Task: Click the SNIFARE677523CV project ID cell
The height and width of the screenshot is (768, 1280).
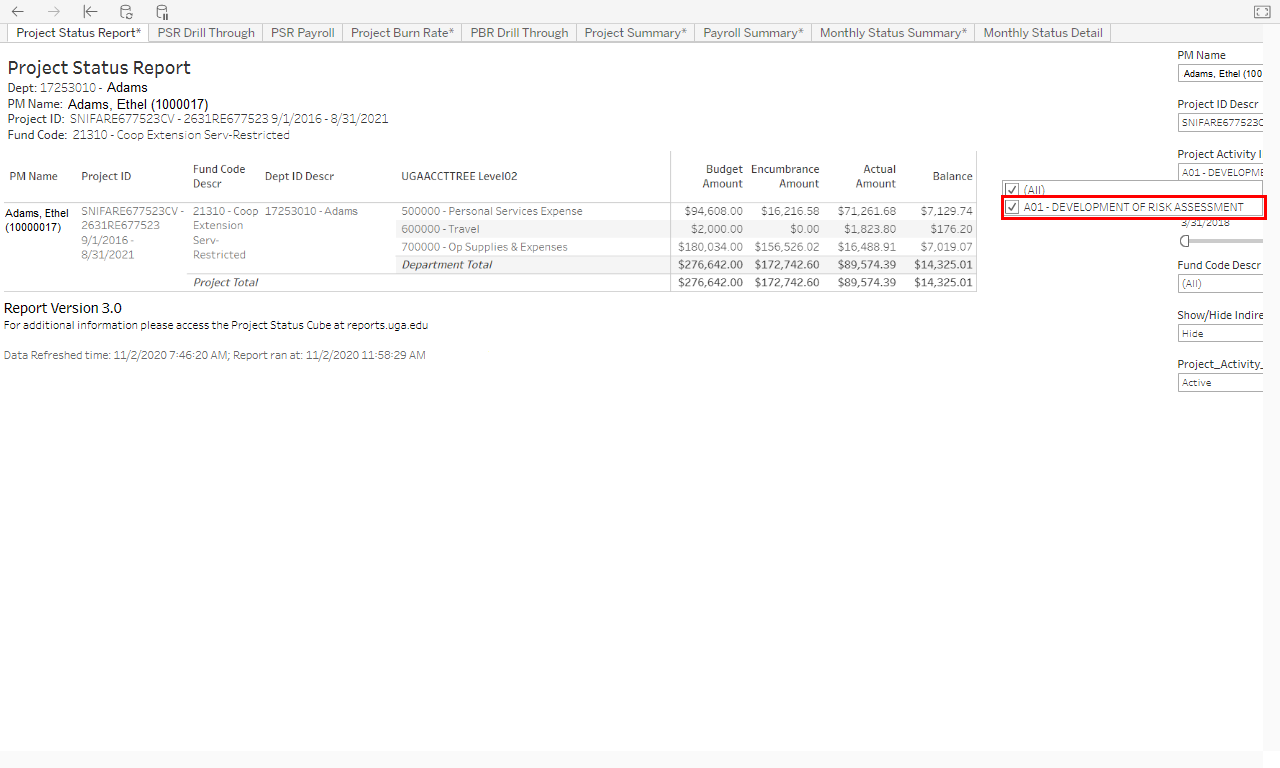Action: 132,233
